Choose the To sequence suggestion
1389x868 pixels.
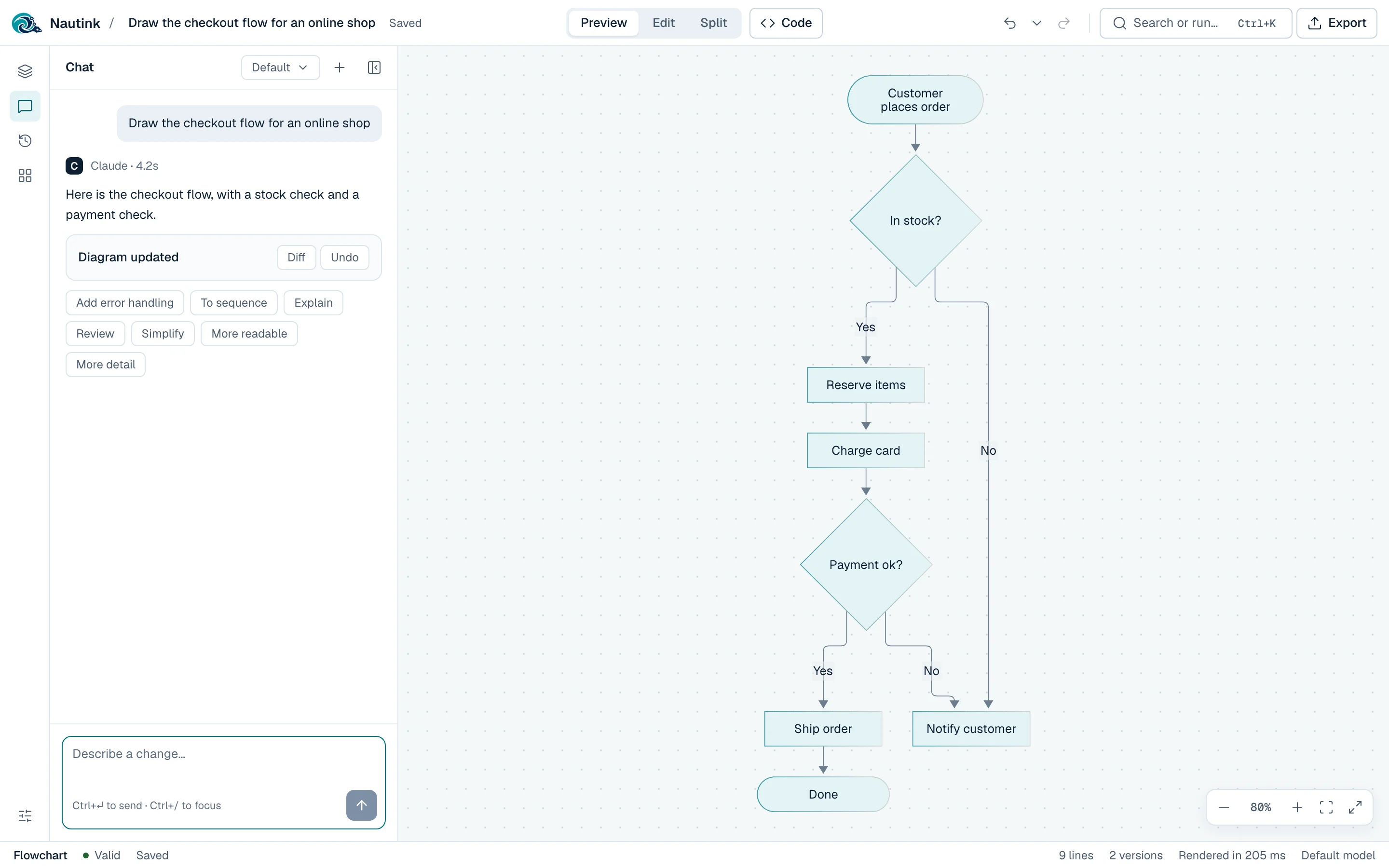[233, 302]
